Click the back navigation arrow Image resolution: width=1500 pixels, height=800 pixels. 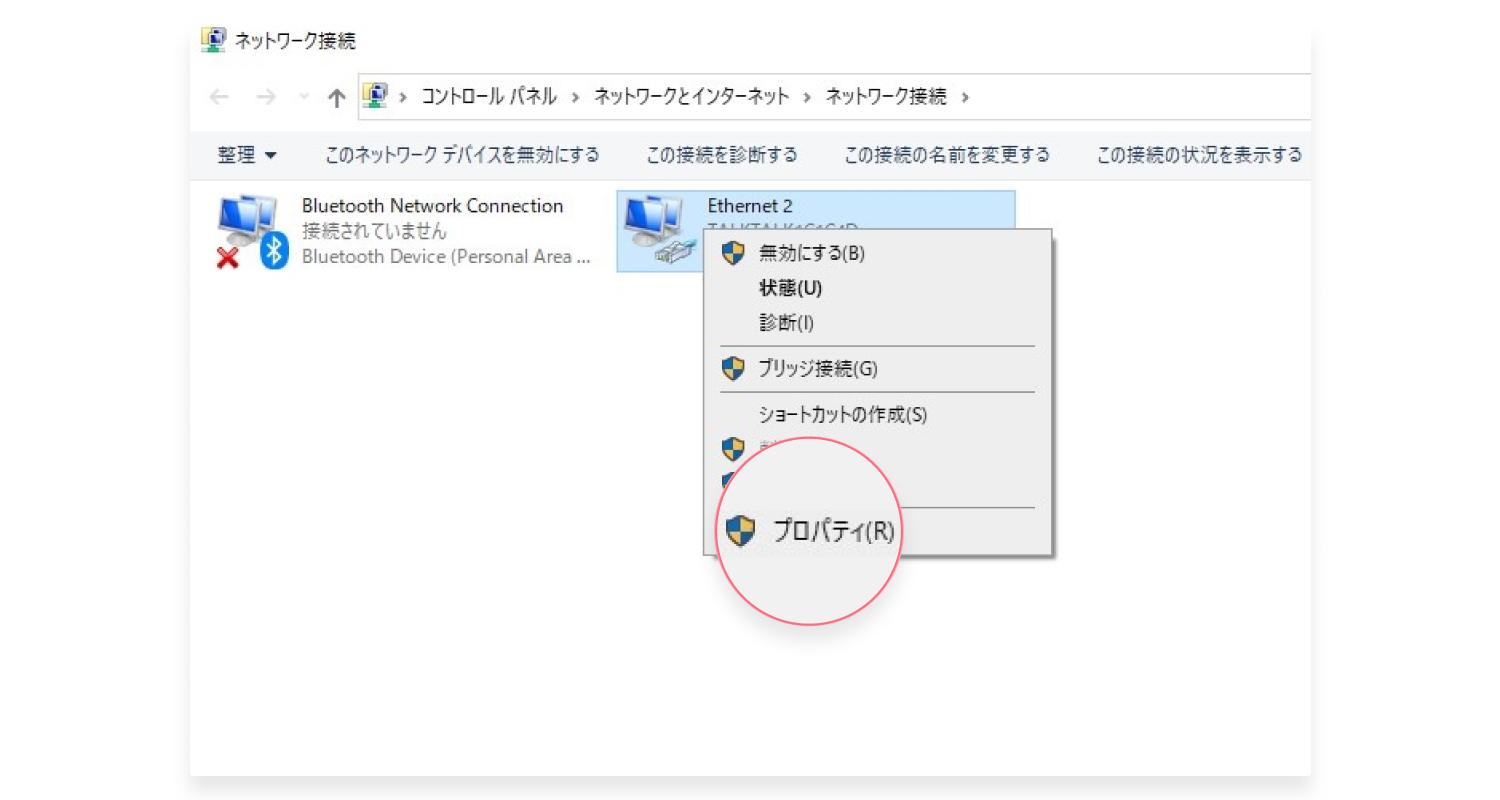click(219, 97)
